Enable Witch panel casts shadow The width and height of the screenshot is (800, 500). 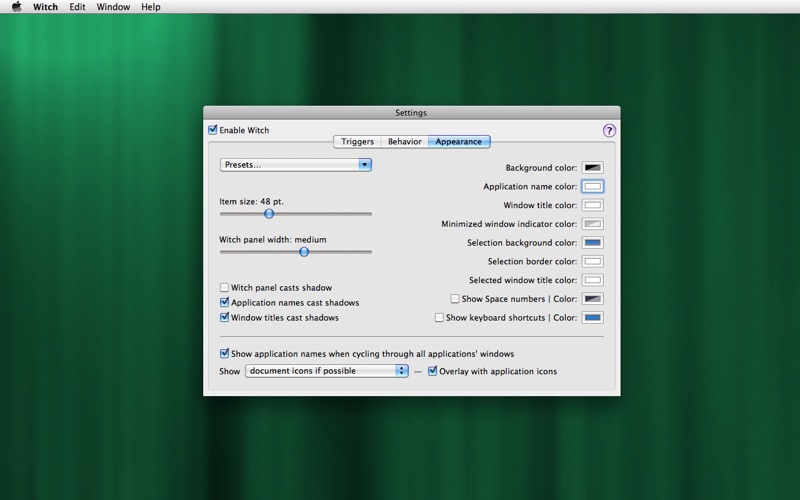point(224,288)
